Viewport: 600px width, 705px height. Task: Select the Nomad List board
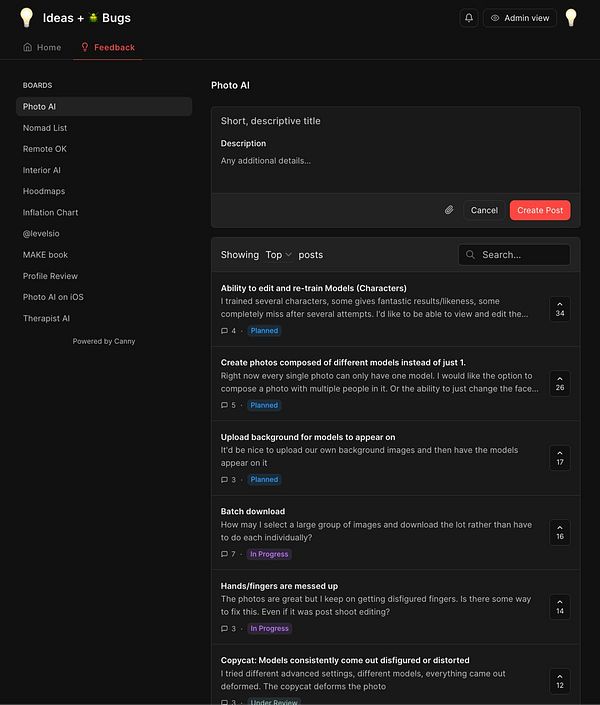[45, 128]
